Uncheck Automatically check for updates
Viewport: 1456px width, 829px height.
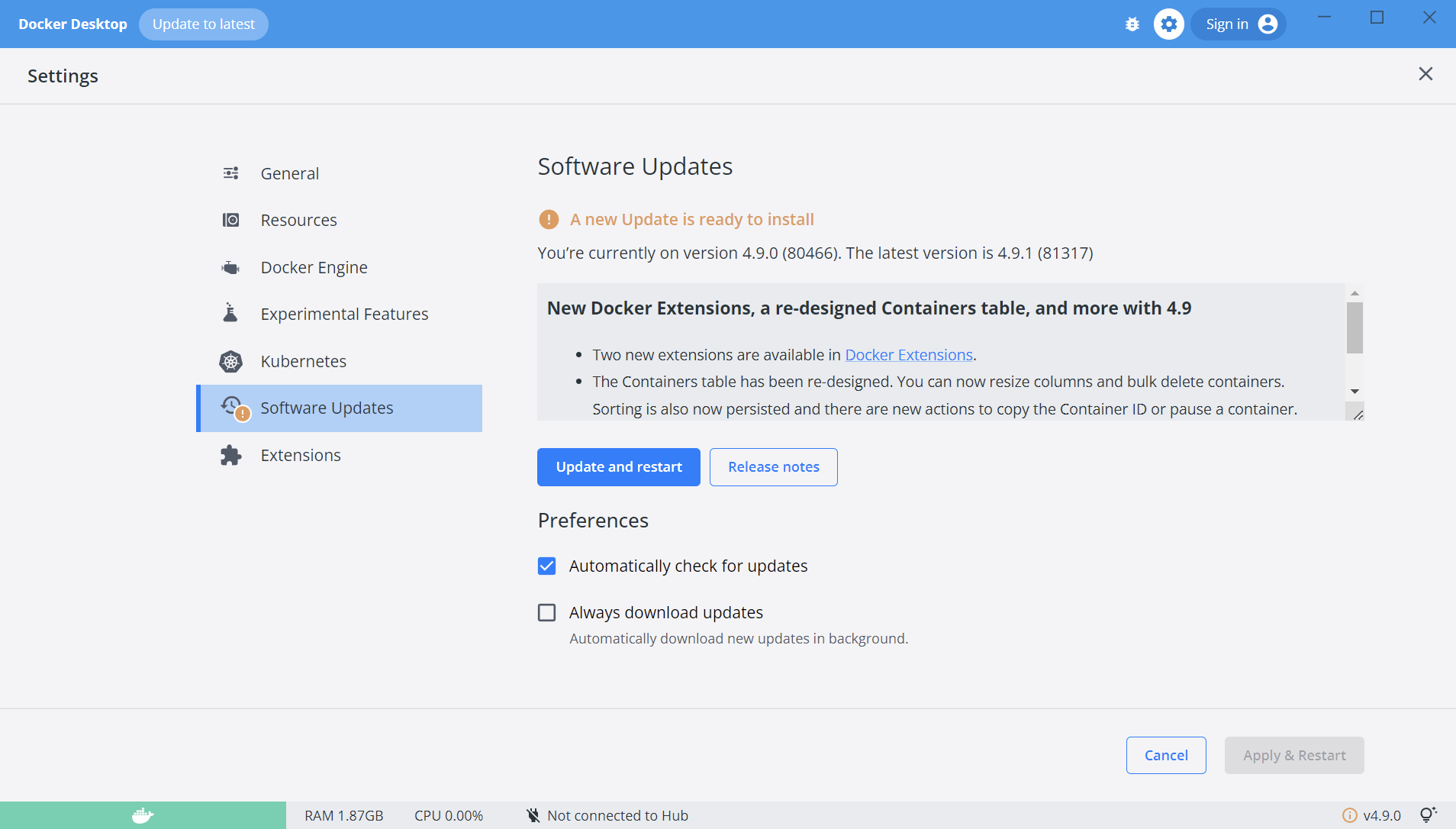point(546,566)
